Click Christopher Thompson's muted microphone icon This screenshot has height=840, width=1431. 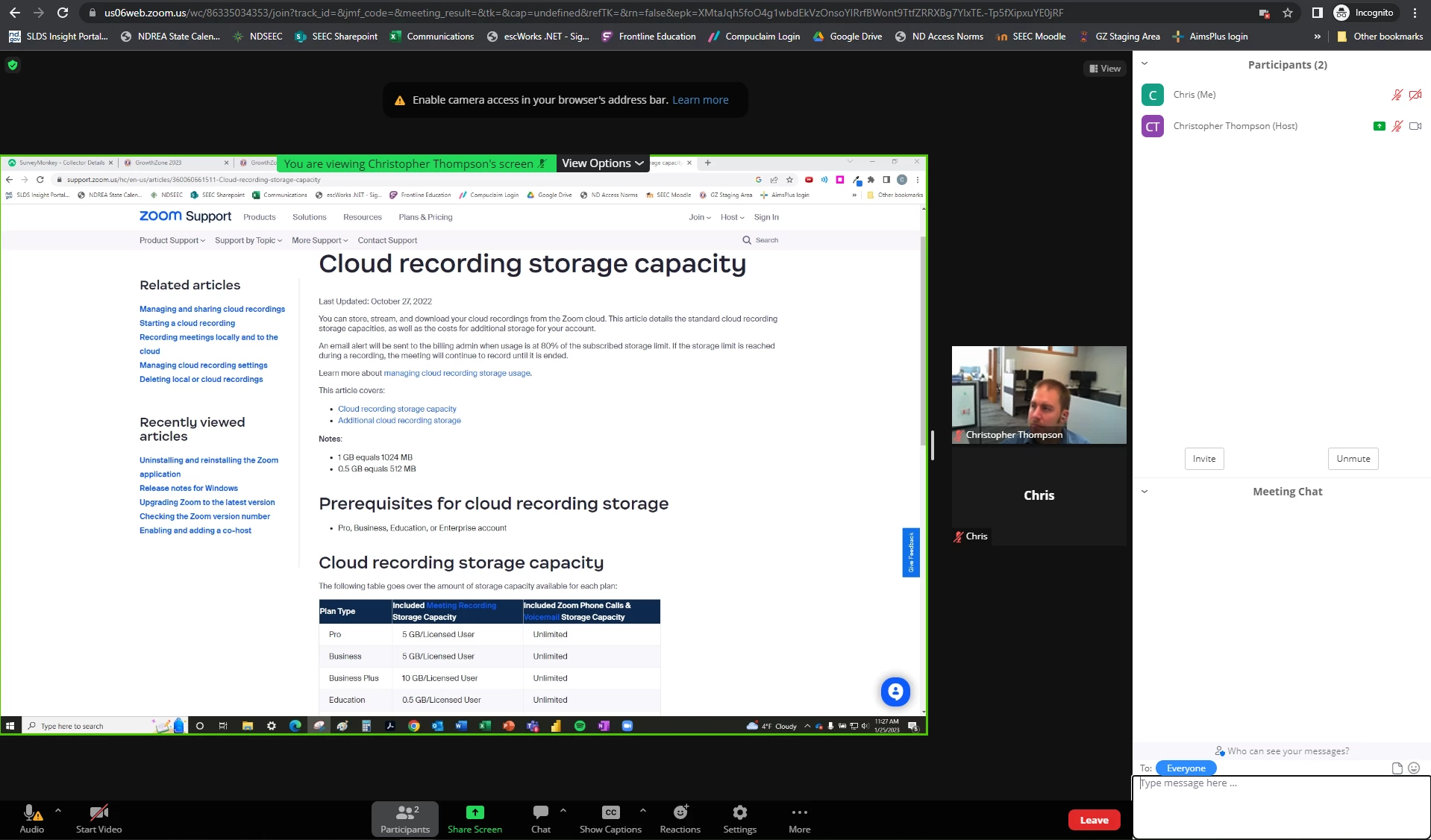(x=1397, y=126)
